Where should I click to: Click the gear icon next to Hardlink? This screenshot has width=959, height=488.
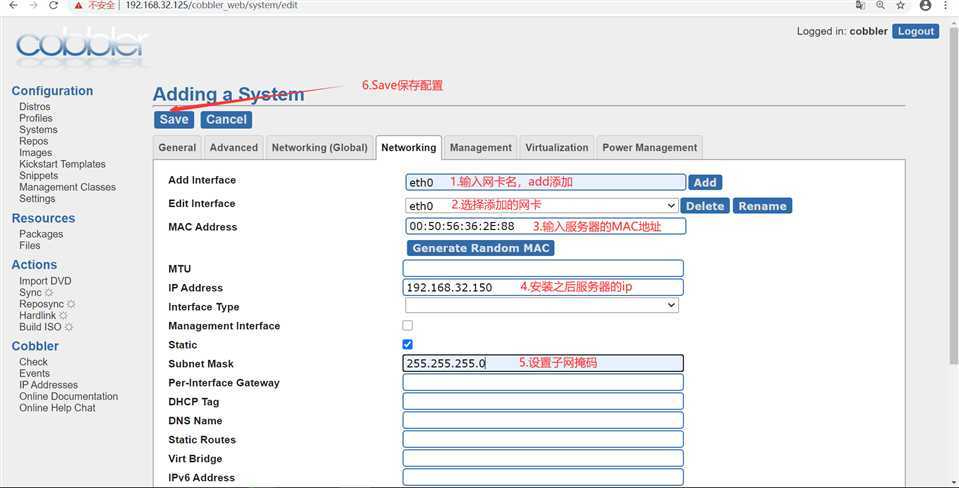[62, 316]
